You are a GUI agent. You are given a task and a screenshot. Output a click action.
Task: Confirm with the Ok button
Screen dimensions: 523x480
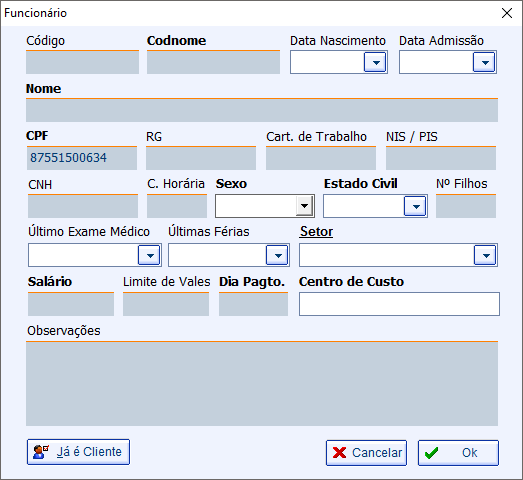(x=458, y=453)
